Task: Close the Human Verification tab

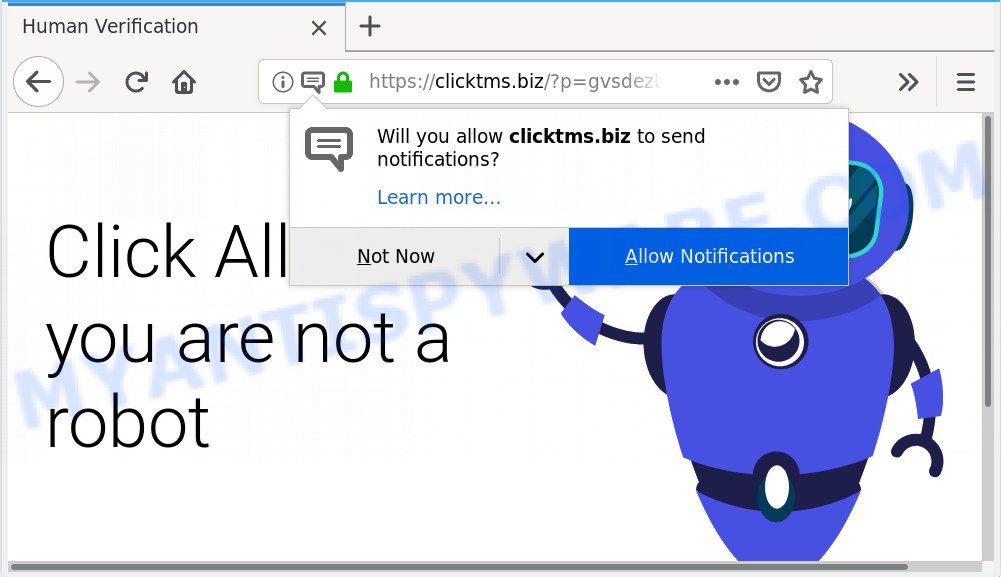Action: [319, 27]
